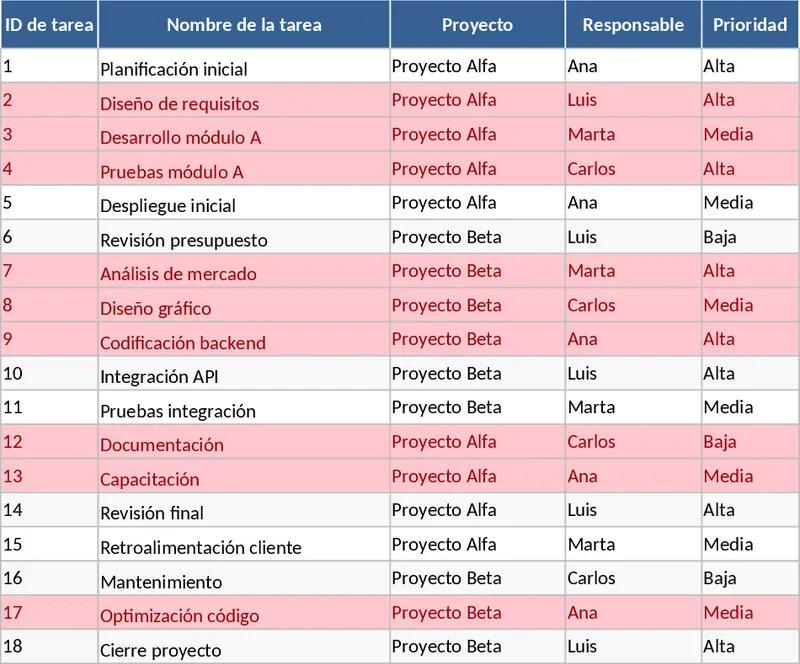Select the "Nombre de la tarea" header cell

(243, 25)
